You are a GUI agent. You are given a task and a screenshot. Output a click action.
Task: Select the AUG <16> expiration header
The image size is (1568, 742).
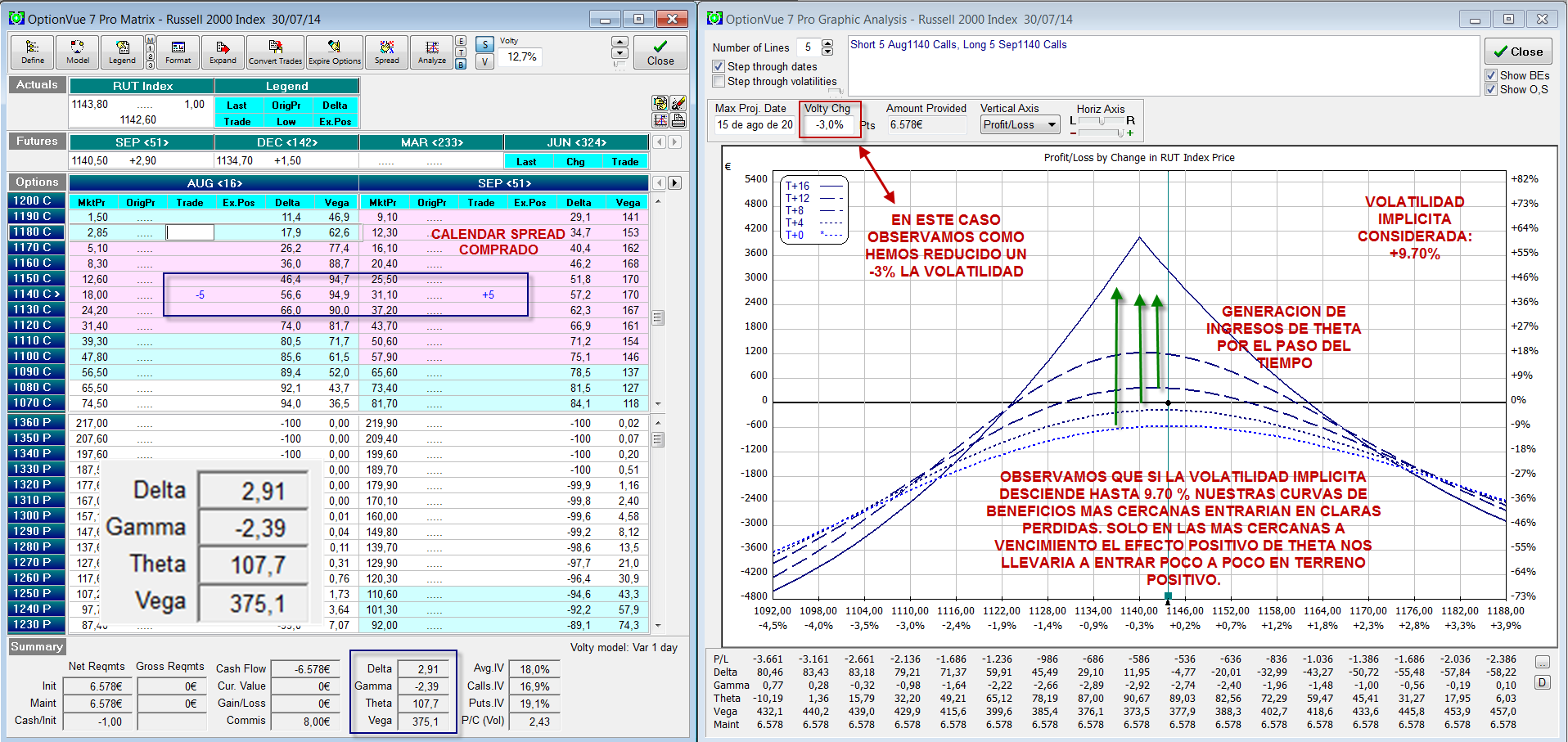pos(214,183)
